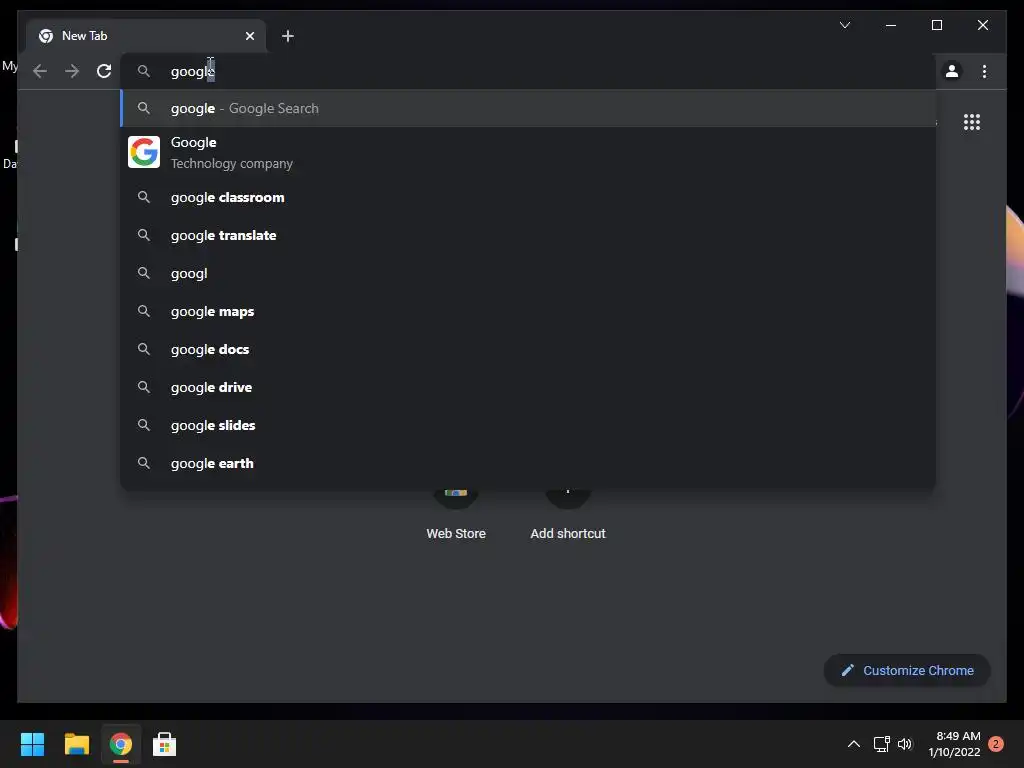This screenshot has width=1024, height=768.
Task: Click the Add shortcut tile
Action: click(568, 515)
